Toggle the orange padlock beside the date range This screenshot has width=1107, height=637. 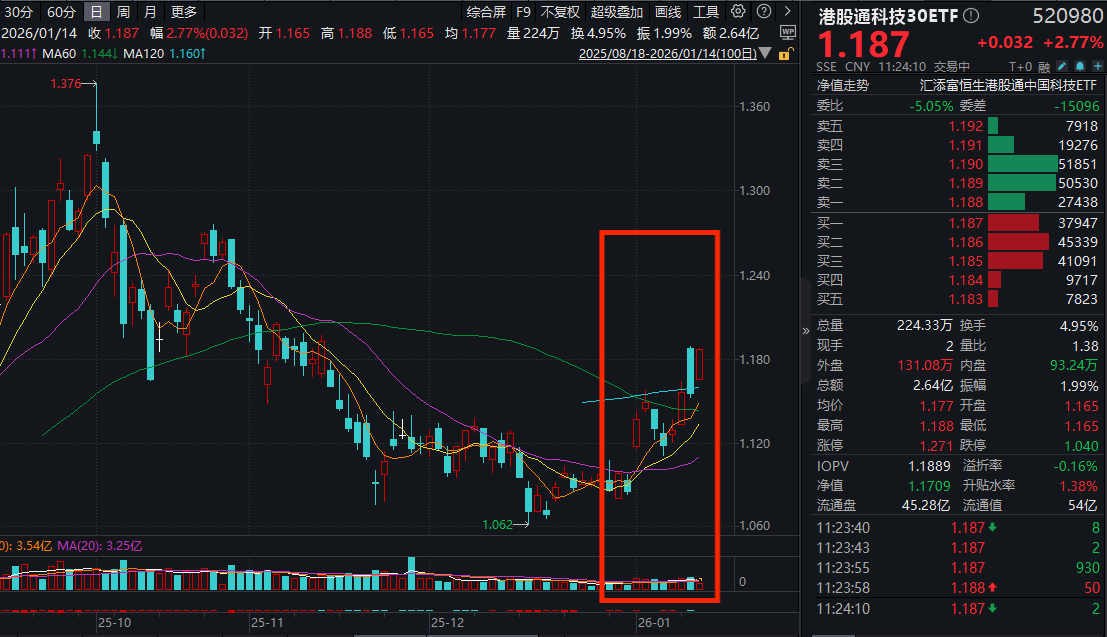click(x=786, y=54)
